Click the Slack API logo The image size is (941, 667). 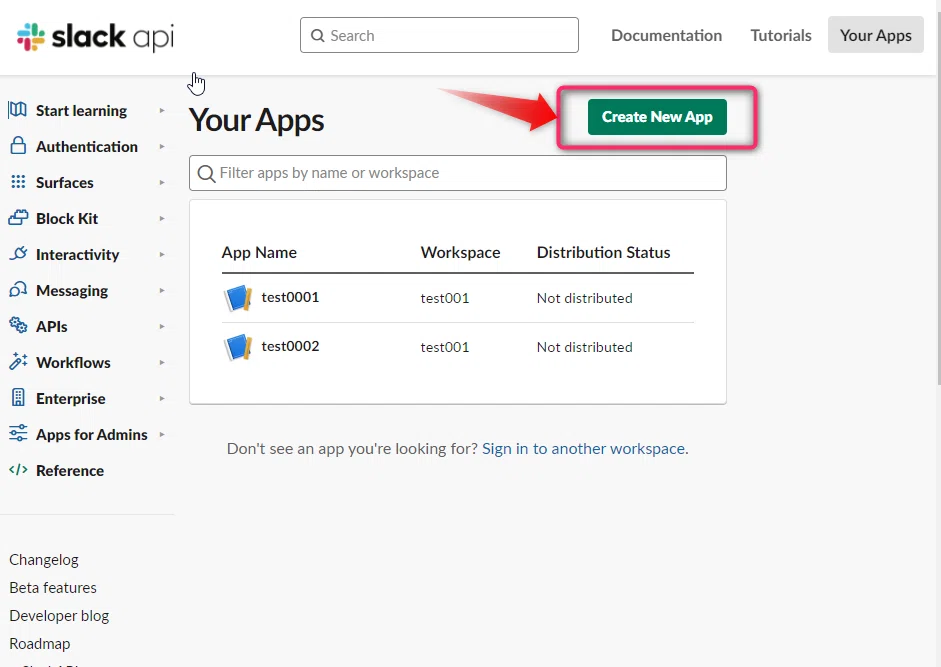(x=95, y=37)
